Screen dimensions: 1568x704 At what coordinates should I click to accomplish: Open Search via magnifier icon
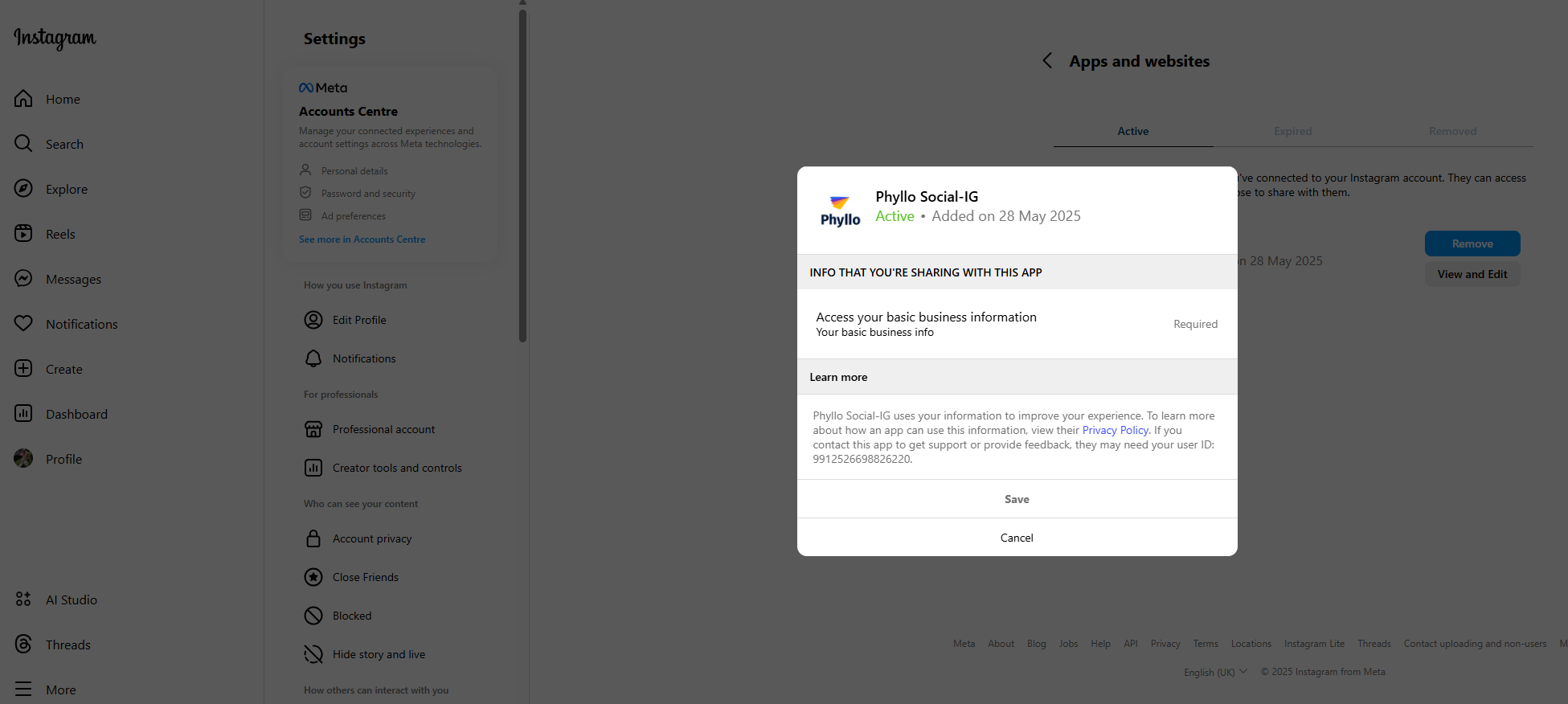[23, 144]
